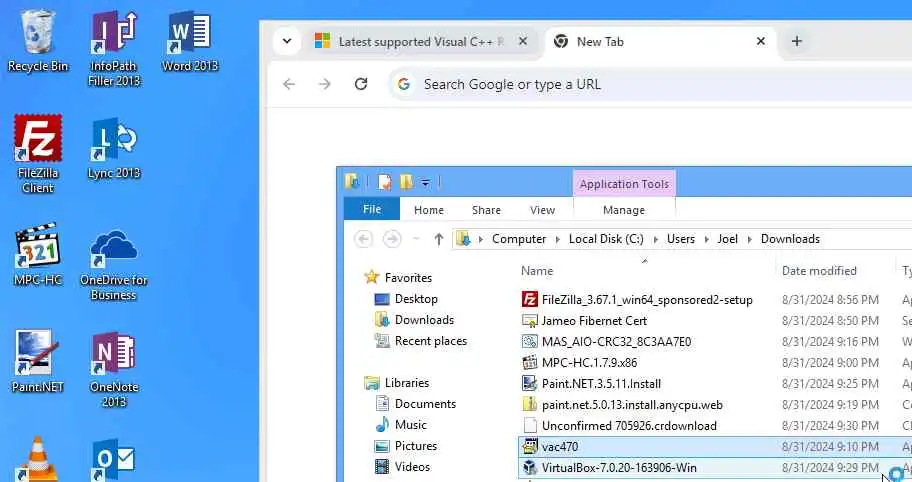Open OneDrive for Business desktop shortcut
The width and height of the screenshot is (912, 482).
[x=114, y=263]
